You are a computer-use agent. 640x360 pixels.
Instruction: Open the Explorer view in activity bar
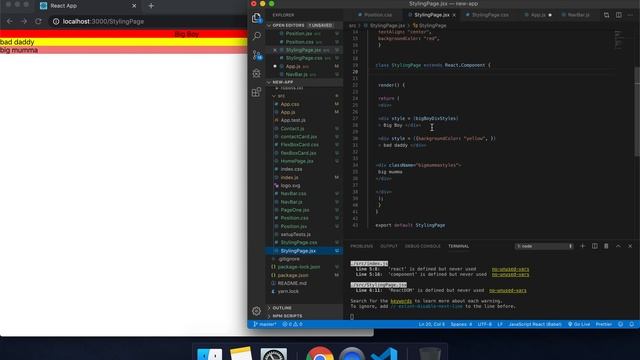[256, 18]
